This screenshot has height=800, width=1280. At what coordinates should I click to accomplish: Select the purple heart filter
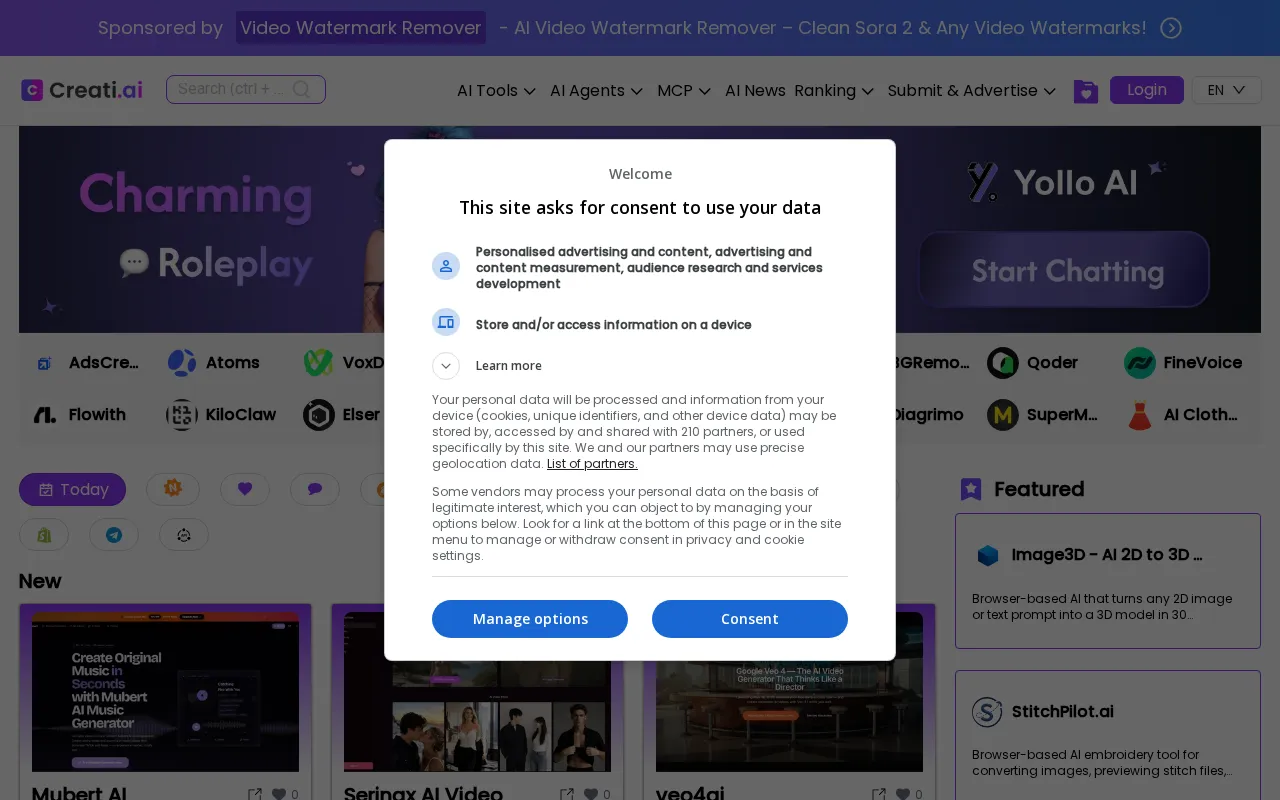(245, 489)
